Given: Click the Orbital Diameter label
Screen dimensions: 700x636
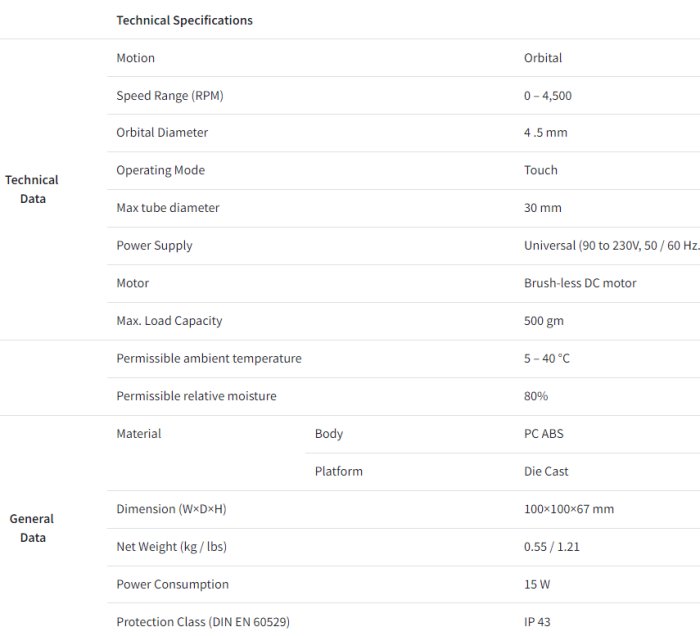Looking at the screenshot, I should click(162, 133).
